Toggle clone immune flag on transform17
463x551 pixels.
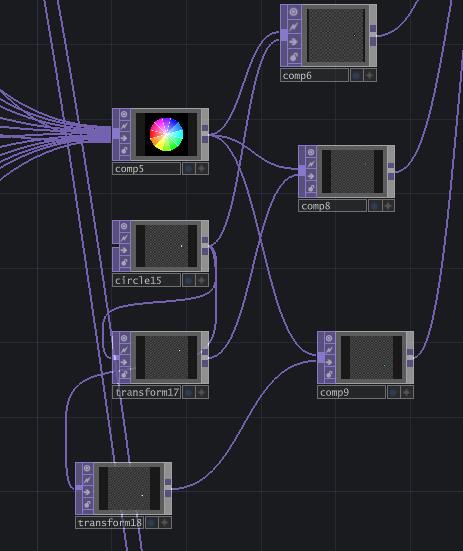tap(124, 350)
